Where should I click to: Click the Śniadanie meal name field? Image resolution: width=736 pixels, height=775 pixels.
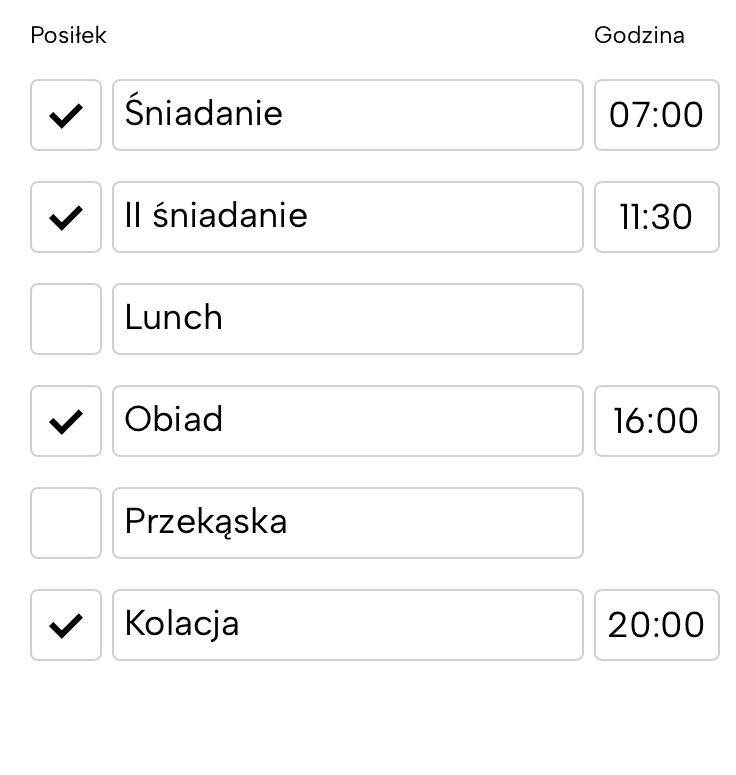pos(347,115)
